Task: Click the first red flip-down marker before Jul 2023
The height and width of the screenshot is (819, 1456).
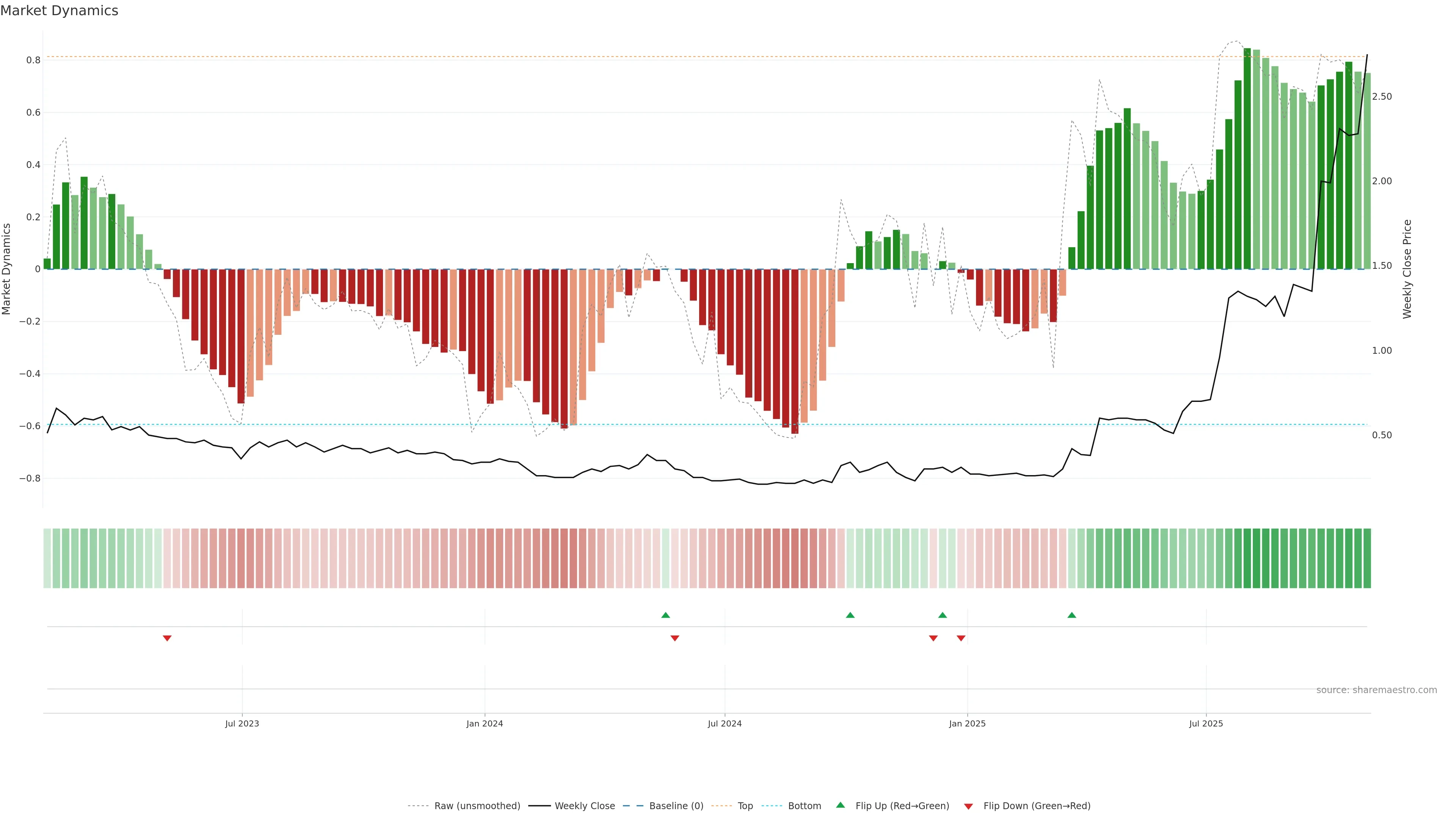Action: point(167,638)
